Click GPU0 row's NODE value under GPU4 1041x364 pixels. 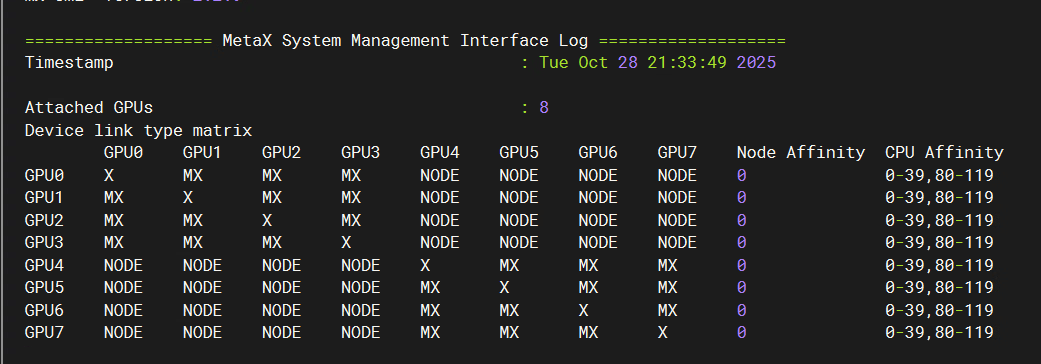[x=440, y=175]
